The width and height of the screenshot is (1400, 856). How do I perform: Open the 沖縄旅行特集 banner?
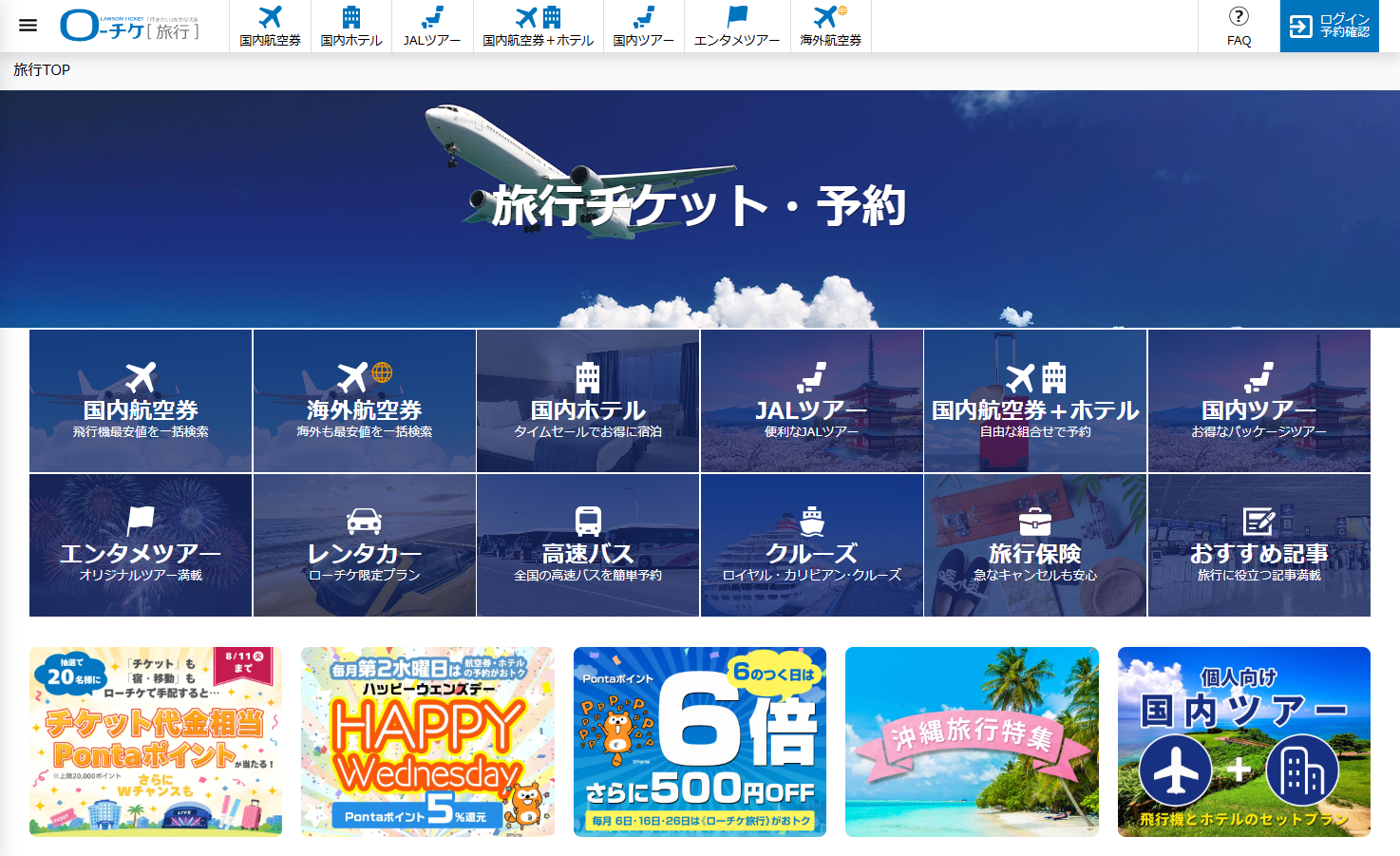[x=972, y=742]
